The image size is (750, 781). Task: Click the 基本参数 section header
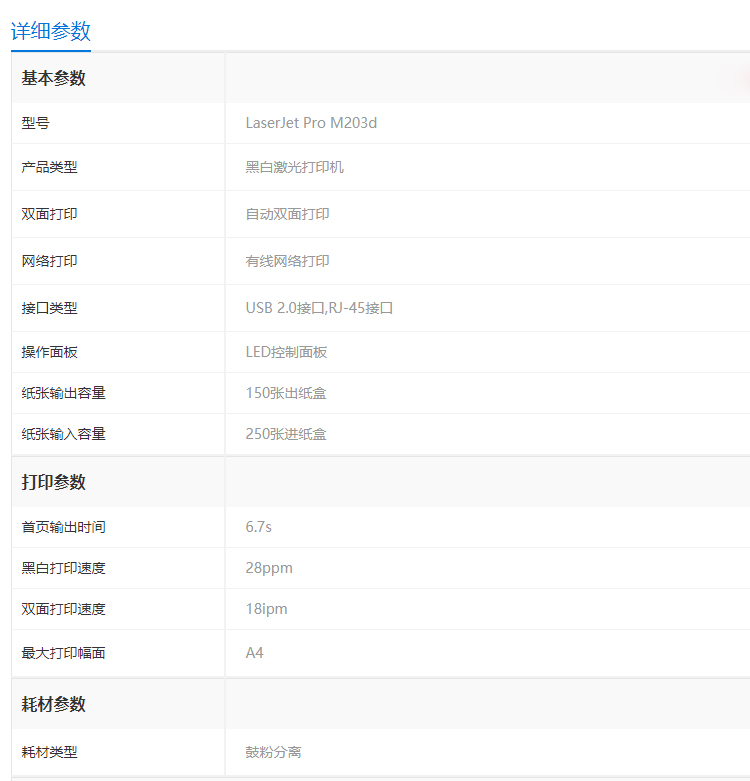[x=54, y=78]
